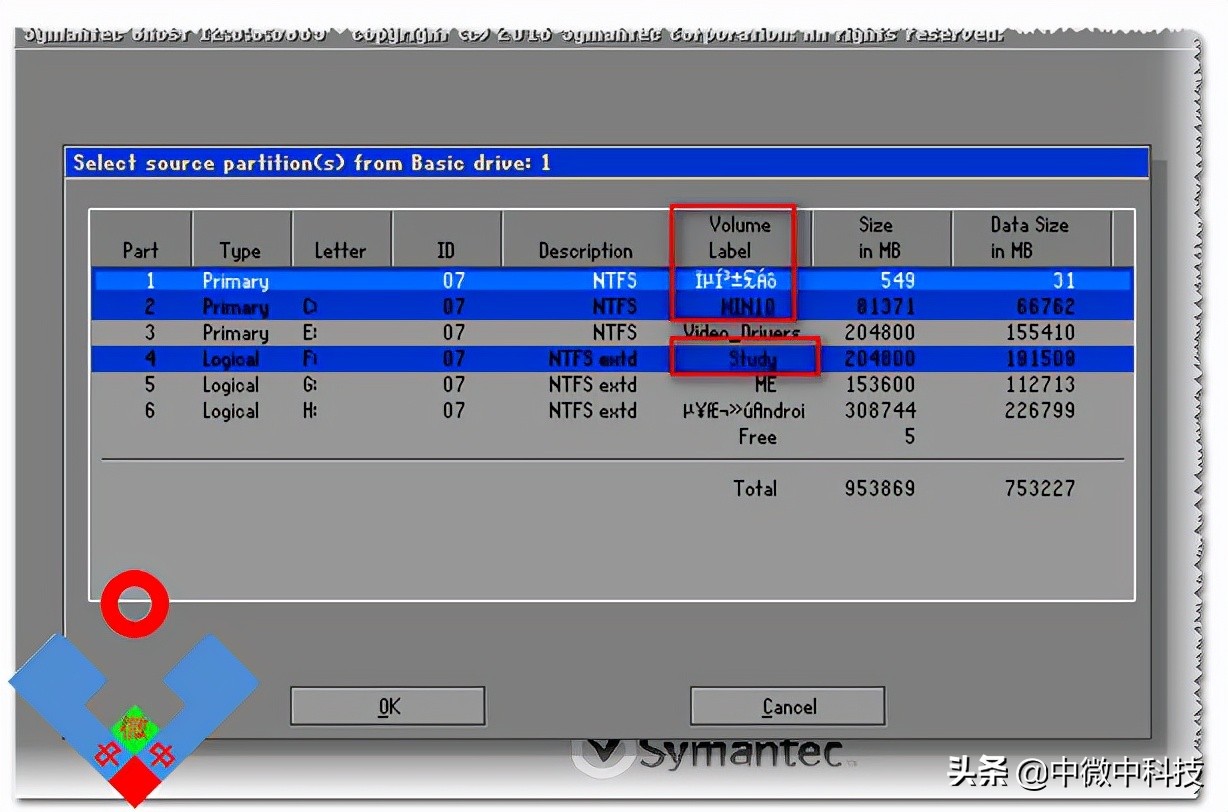Click the dialog title Select source partition(s)

311,162
